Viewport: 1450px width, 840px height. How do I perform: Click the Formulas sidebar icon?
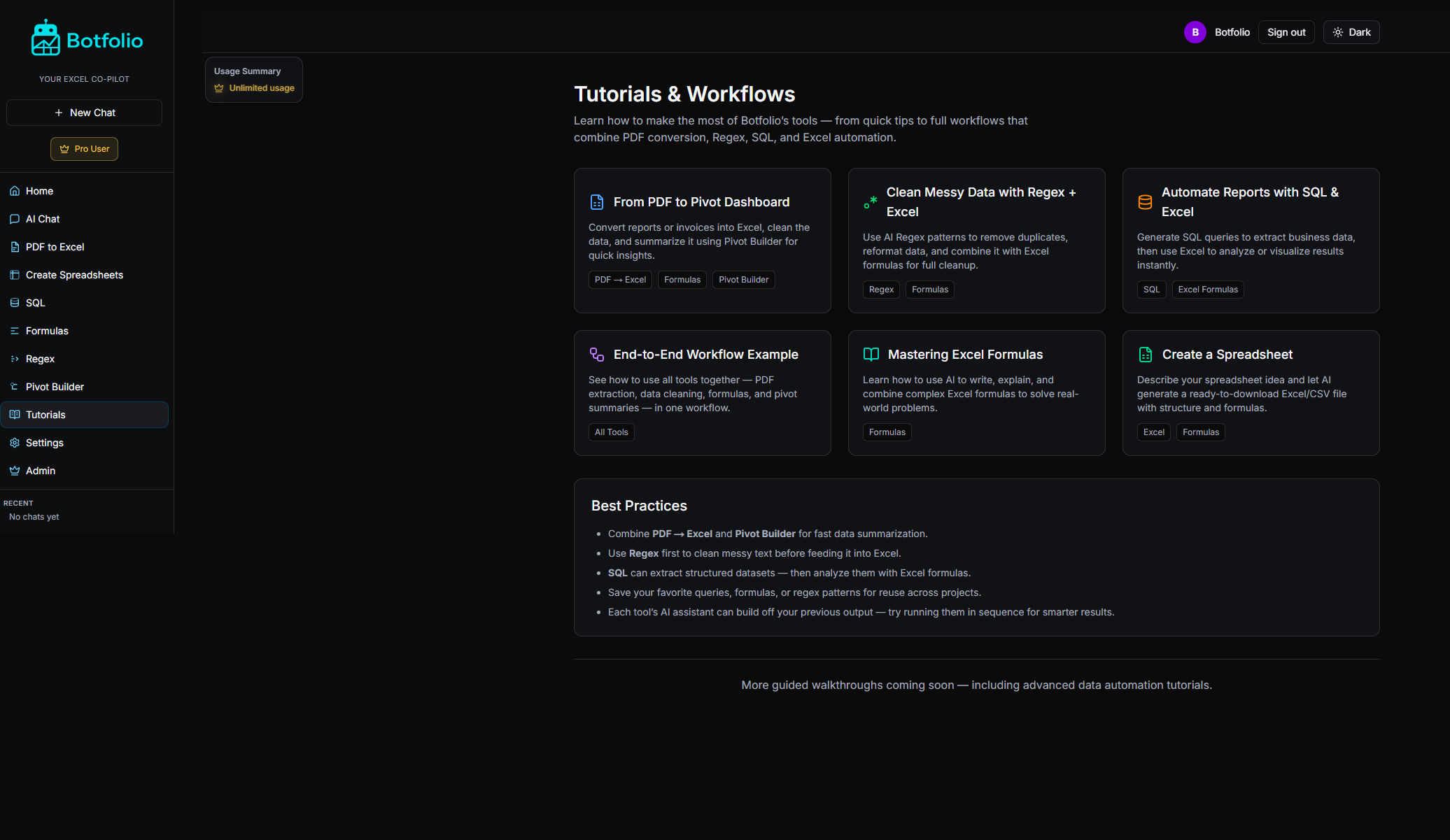(x=15, y=330)
